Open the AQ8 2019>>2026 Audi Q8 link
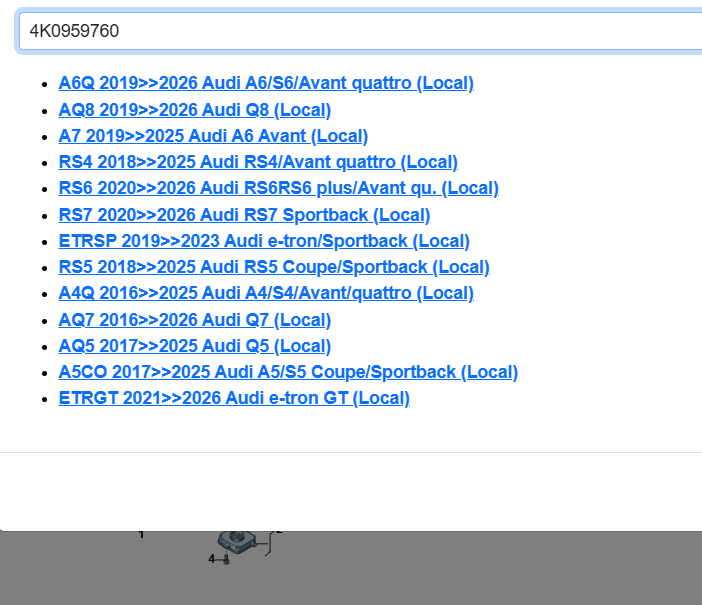Viewport: 702px width, 605px height. point(194,110)
